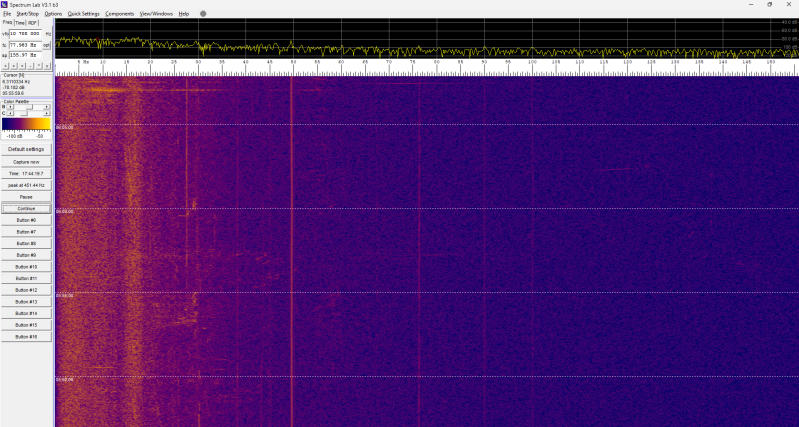Click the right arrow of the C slider
The image size is (799, 427).
pyautogui.click(x=47, y=114)
